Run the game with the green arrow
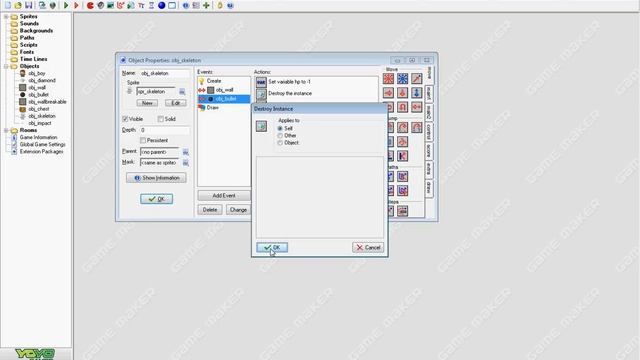The height and width of the screenshot is (360, 640). pos(66,5)
